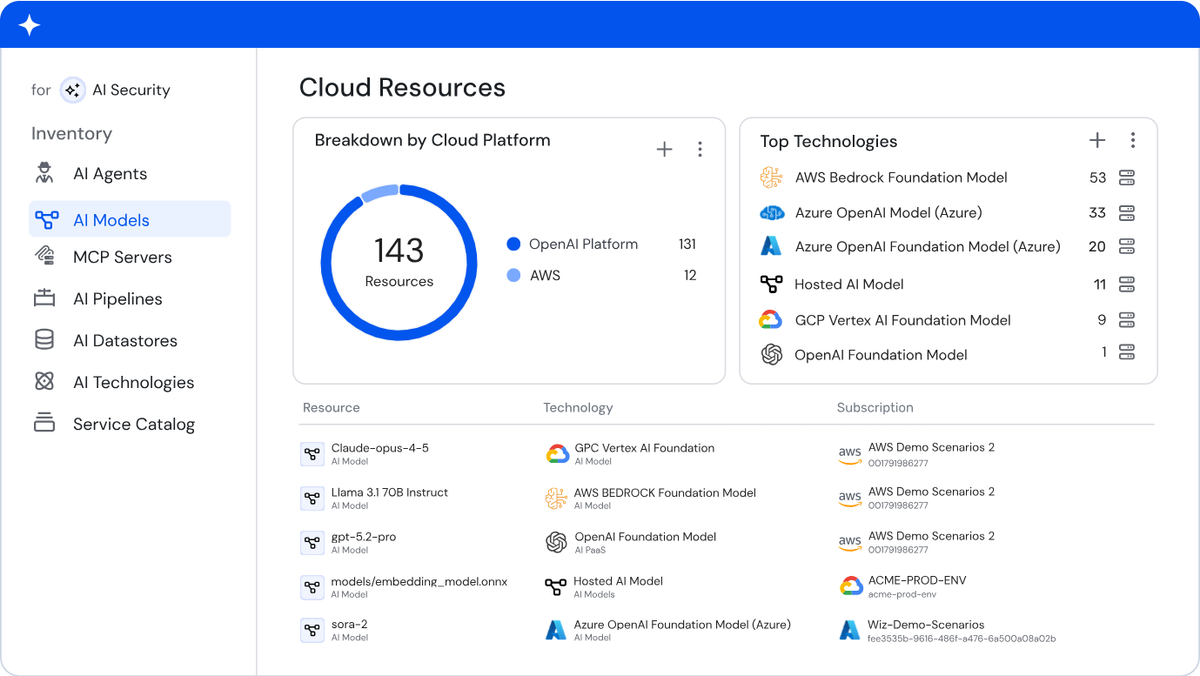Click the AI Agents sidebar icon
Screen dimensions: 1200x676
pos(45,173)
